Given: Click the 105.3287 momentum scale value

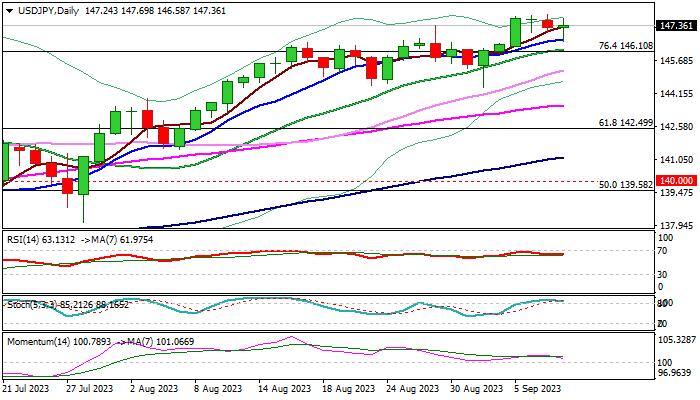Looking at the screenshot, I should click(677, 340).
